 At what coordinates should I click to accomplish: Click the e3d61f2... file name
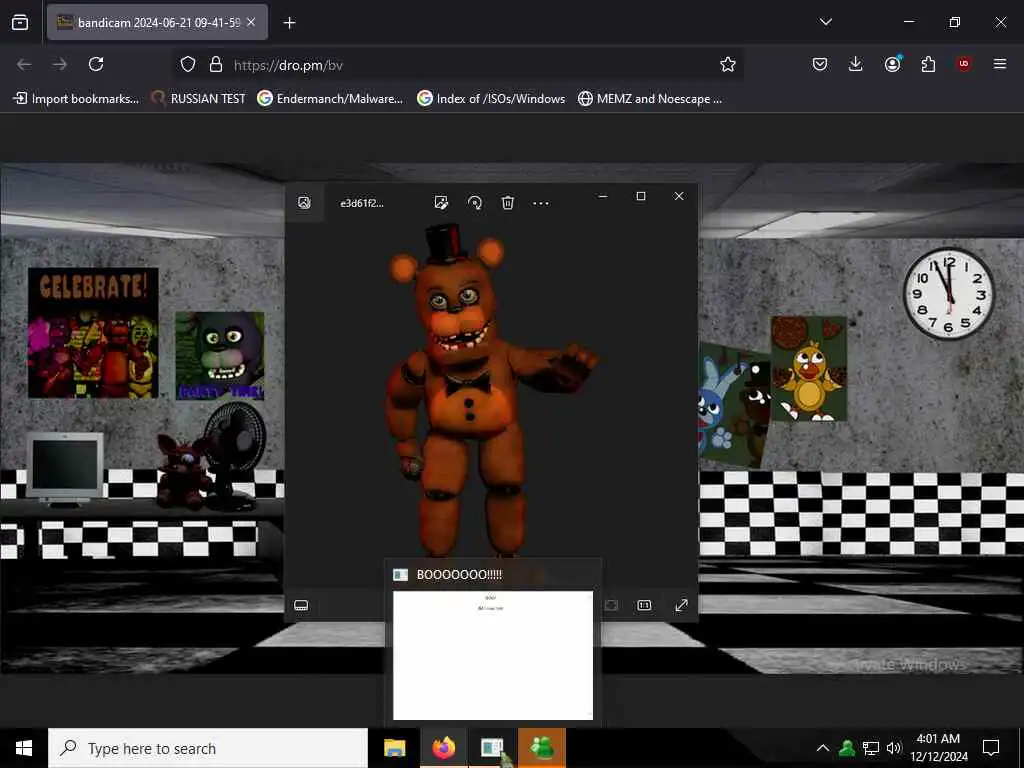[x=362, y=203]
